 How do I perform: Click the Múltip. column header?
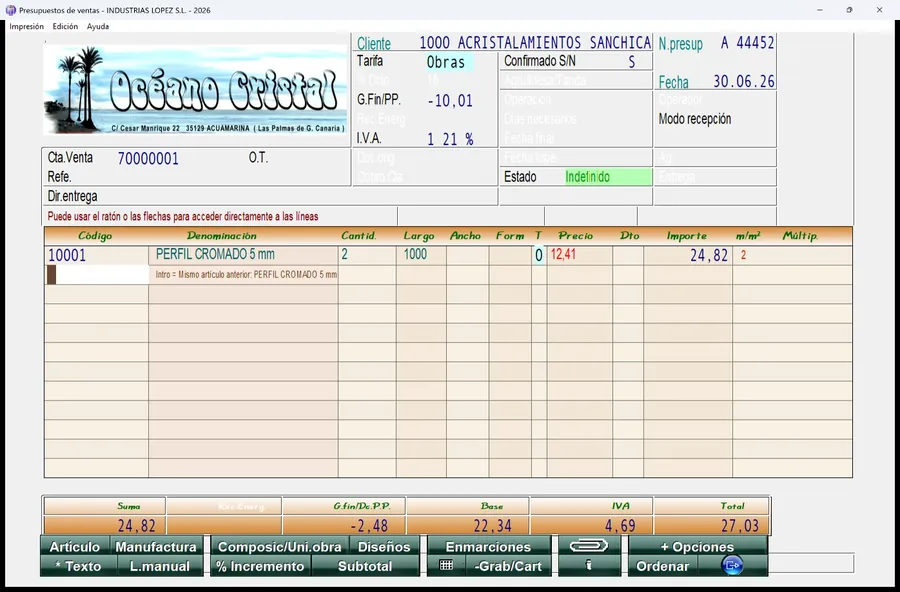(801, 235)
